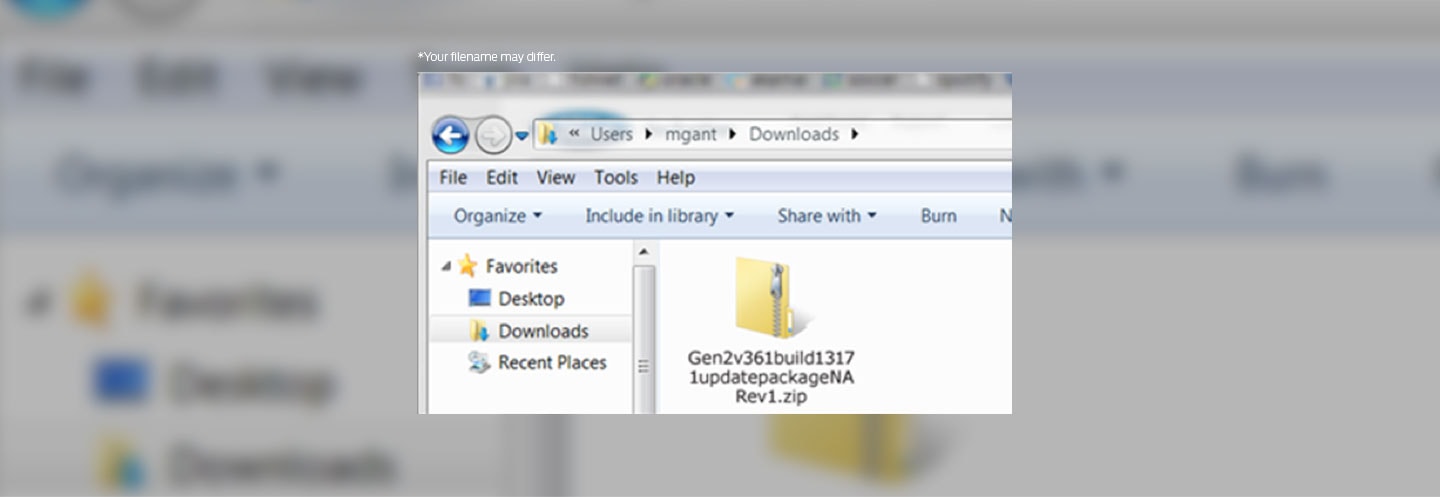This screenshot has width=1440, height=497.
Task: Open the View menu
Action: pyautogui.click(x=555, y=177)
